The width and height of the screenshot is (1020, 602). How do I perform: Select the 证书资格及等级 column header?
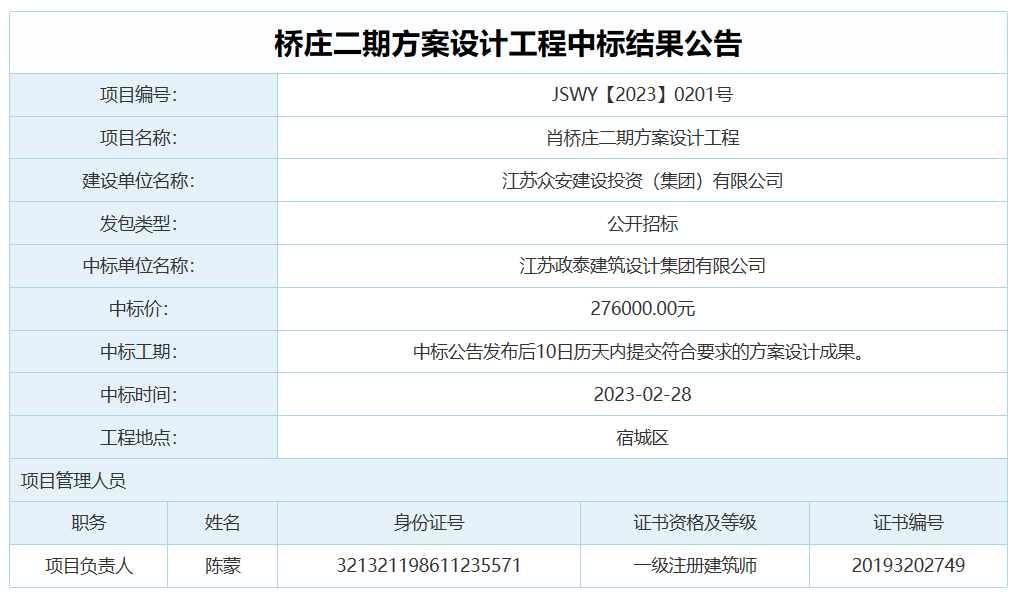695,523
